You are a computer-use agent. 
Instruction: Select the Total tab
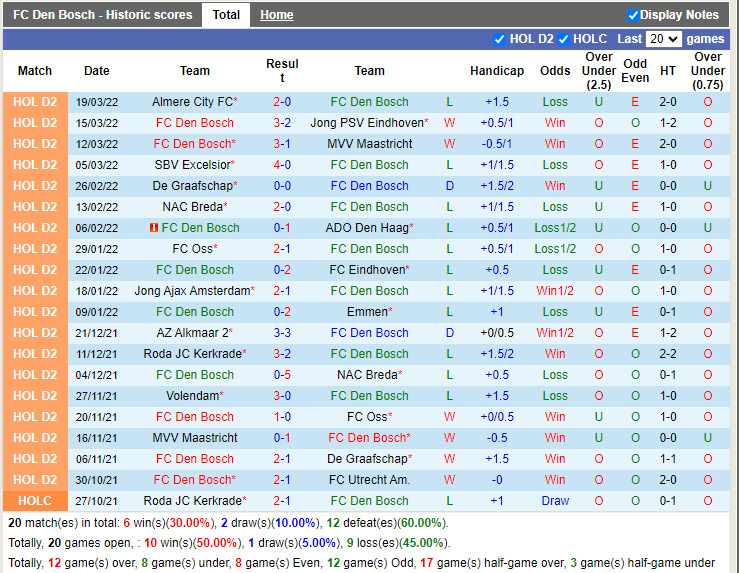tap(226, 15)
